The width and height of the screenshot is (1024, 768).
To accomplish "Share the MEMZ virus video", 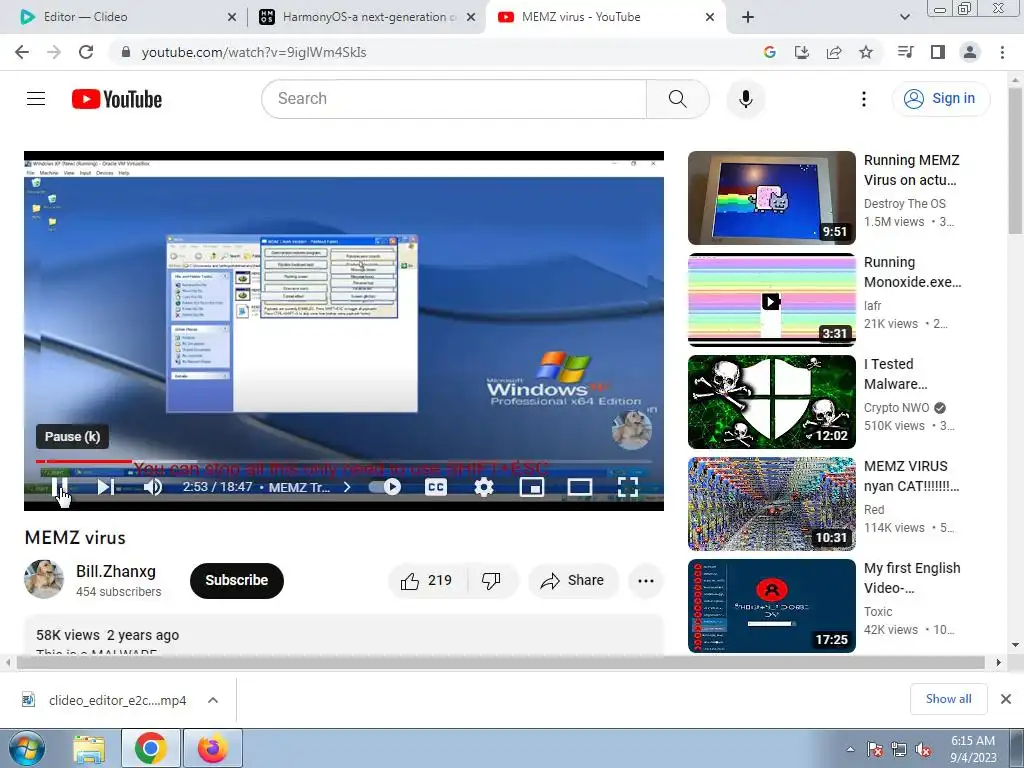I will [x=573, y=581].
